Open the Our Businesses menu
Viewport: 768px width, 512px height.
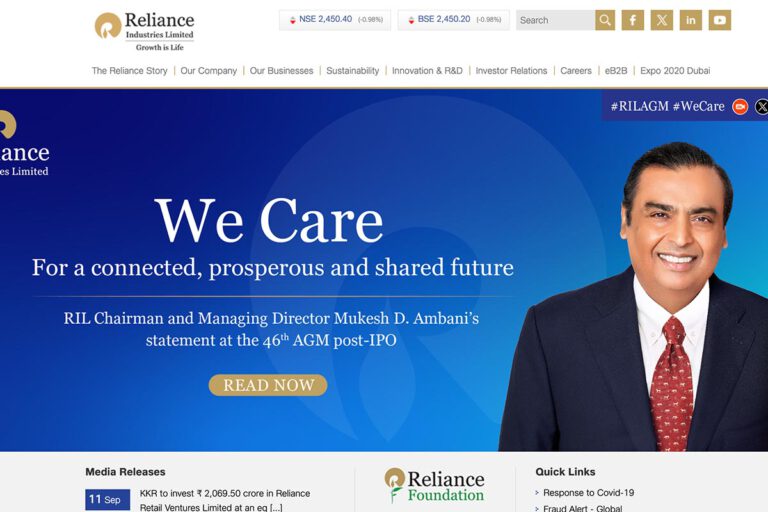(x=281, y=71)
